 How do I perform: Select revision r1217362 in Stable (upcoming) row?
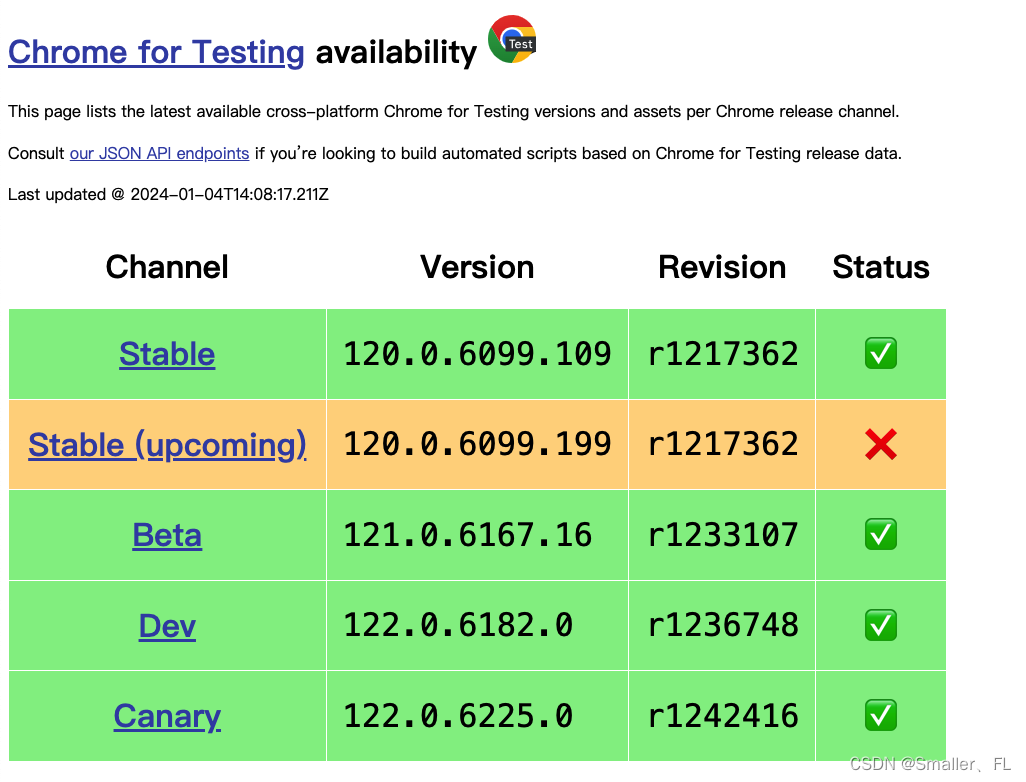point(722,444)
